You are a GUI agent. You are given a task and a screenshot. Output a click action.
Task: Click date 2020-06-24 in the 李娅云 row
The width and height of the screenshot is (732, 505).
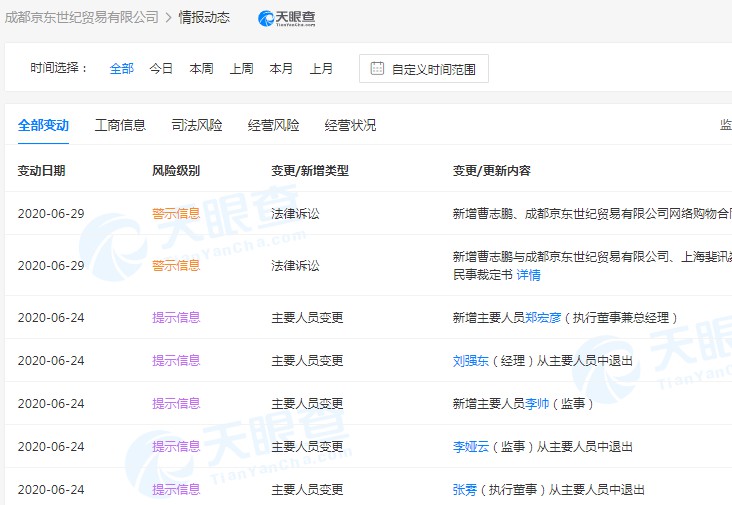click(51, 447)
